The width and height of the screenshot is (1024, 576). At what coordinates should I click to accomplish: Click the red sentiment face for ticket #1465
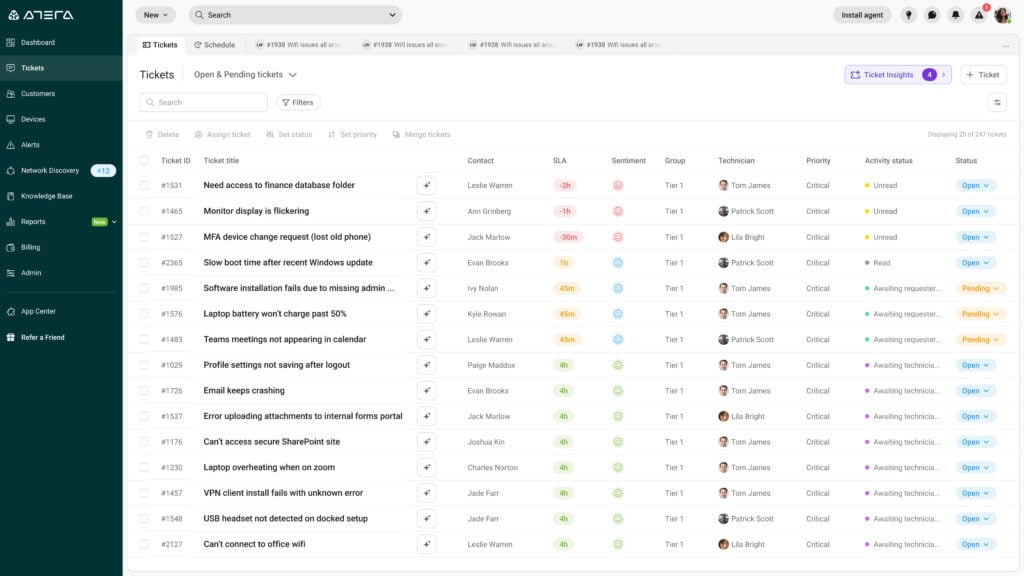(618, 211)
